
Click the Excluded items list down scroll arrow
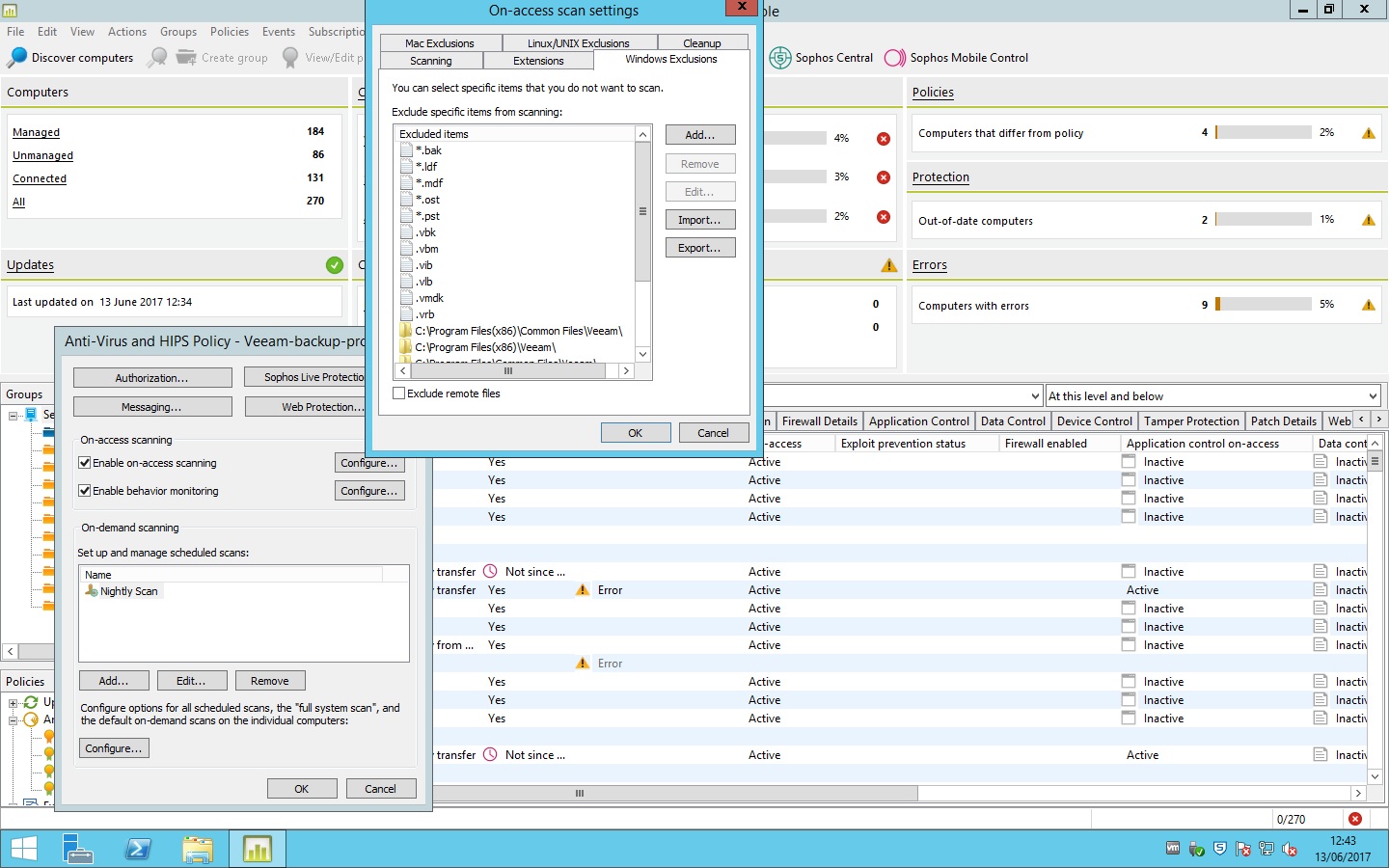click(x=642, y=355)
